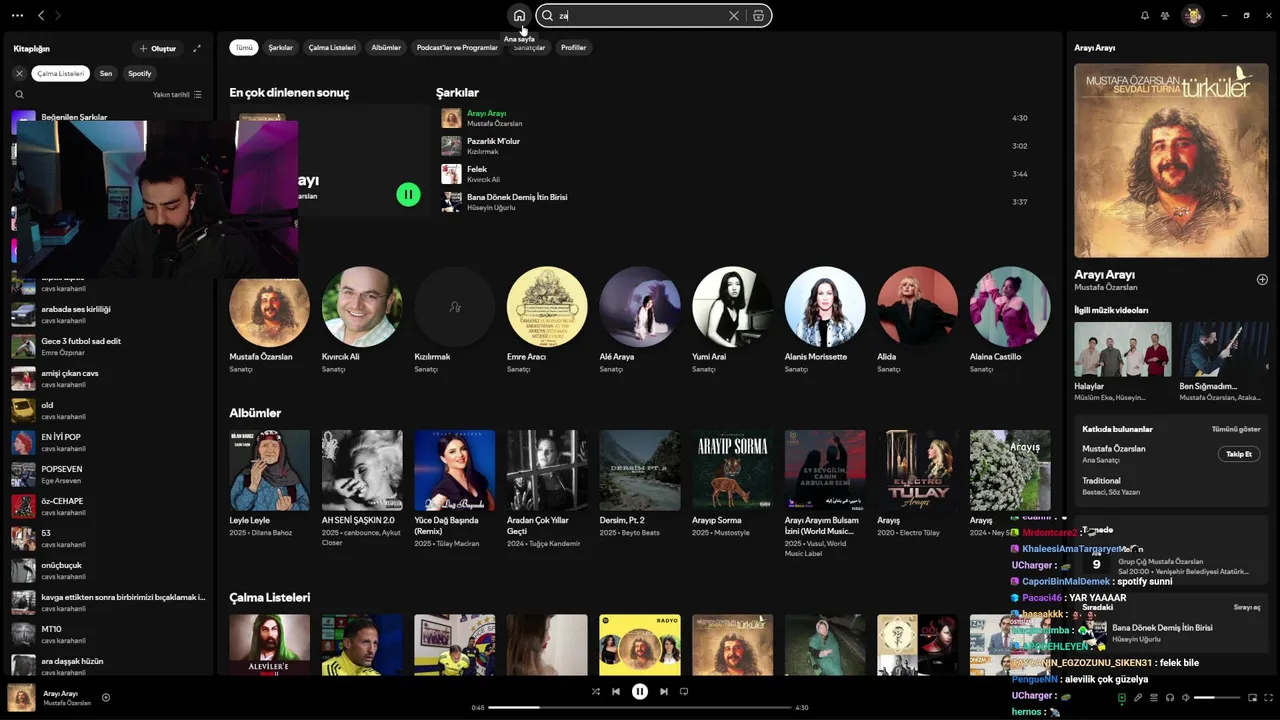Image resolution: width=1280 pixels, height=720 pixels.
Task: Select the Çalma Listeleri results tab
Action: click(x=332, y=47)
